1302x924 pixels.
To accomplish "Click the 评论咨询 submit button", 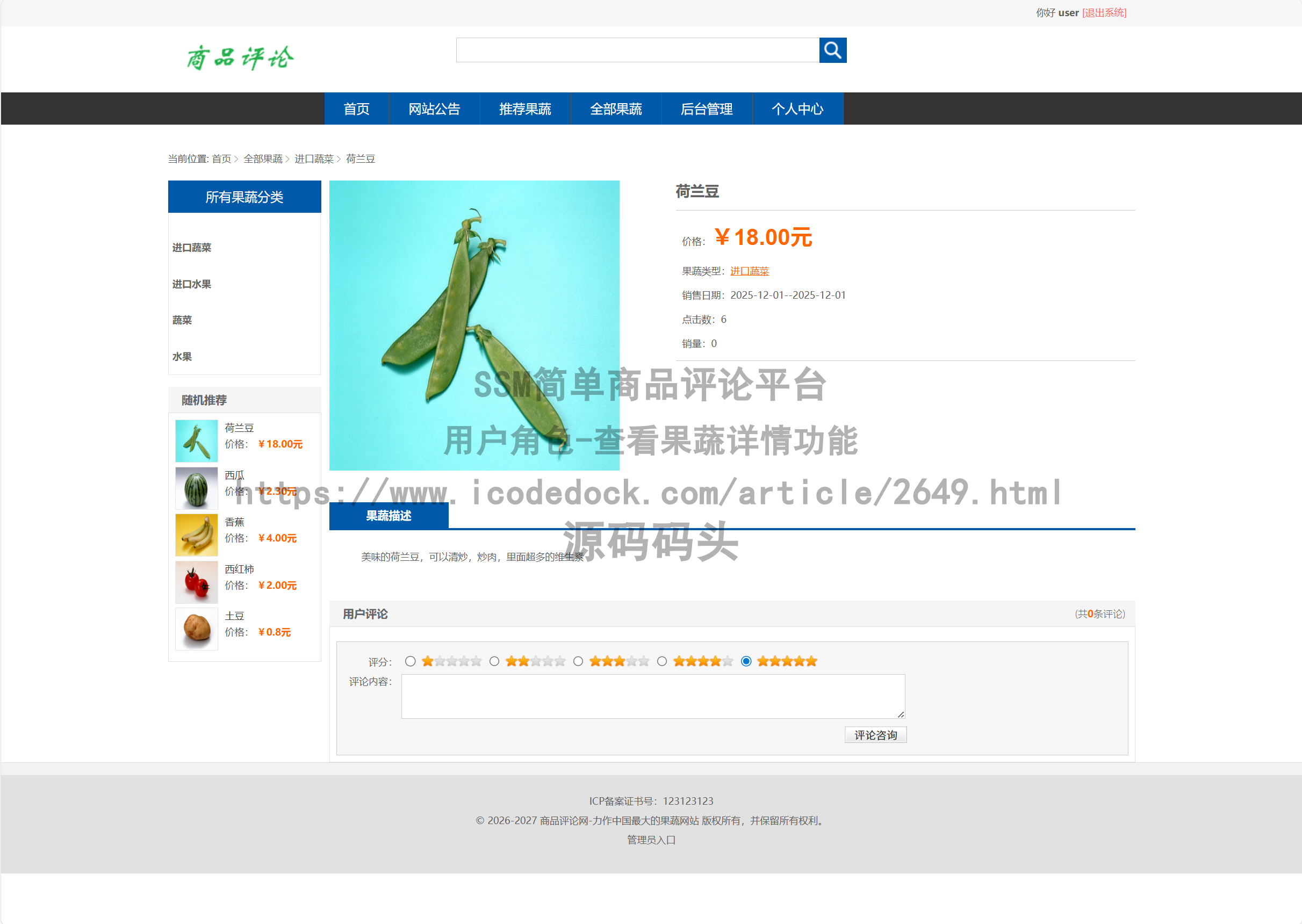I will pyautogui.click(x=875, y=734).
